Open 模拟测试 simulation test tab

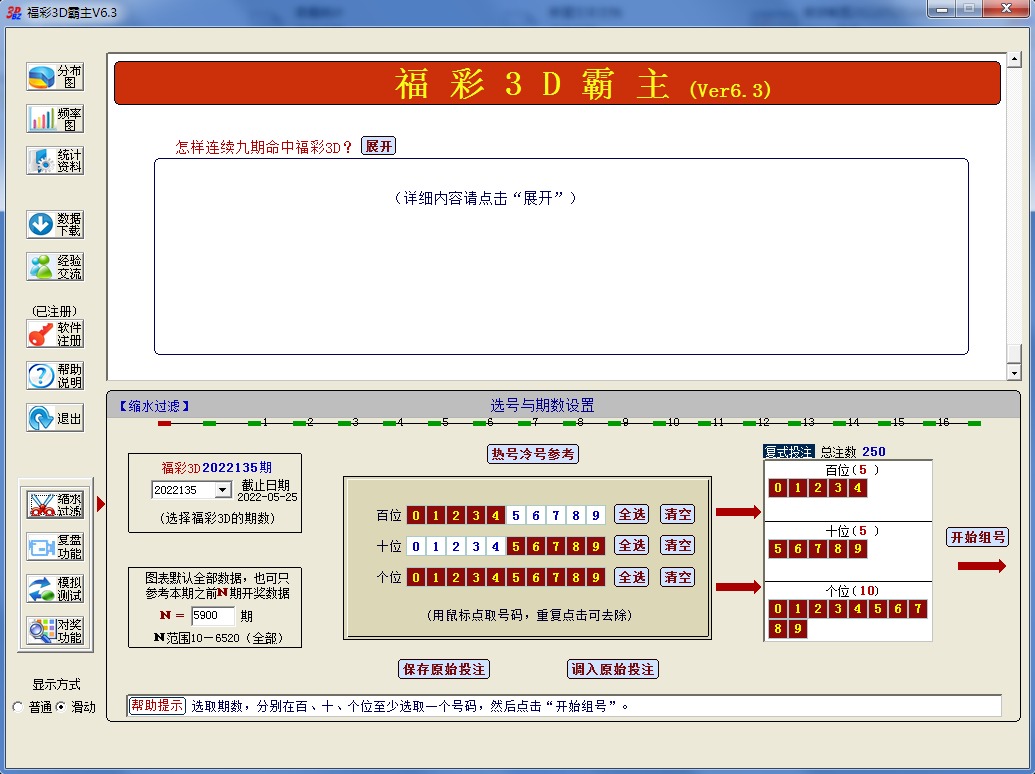pos(55,589)
